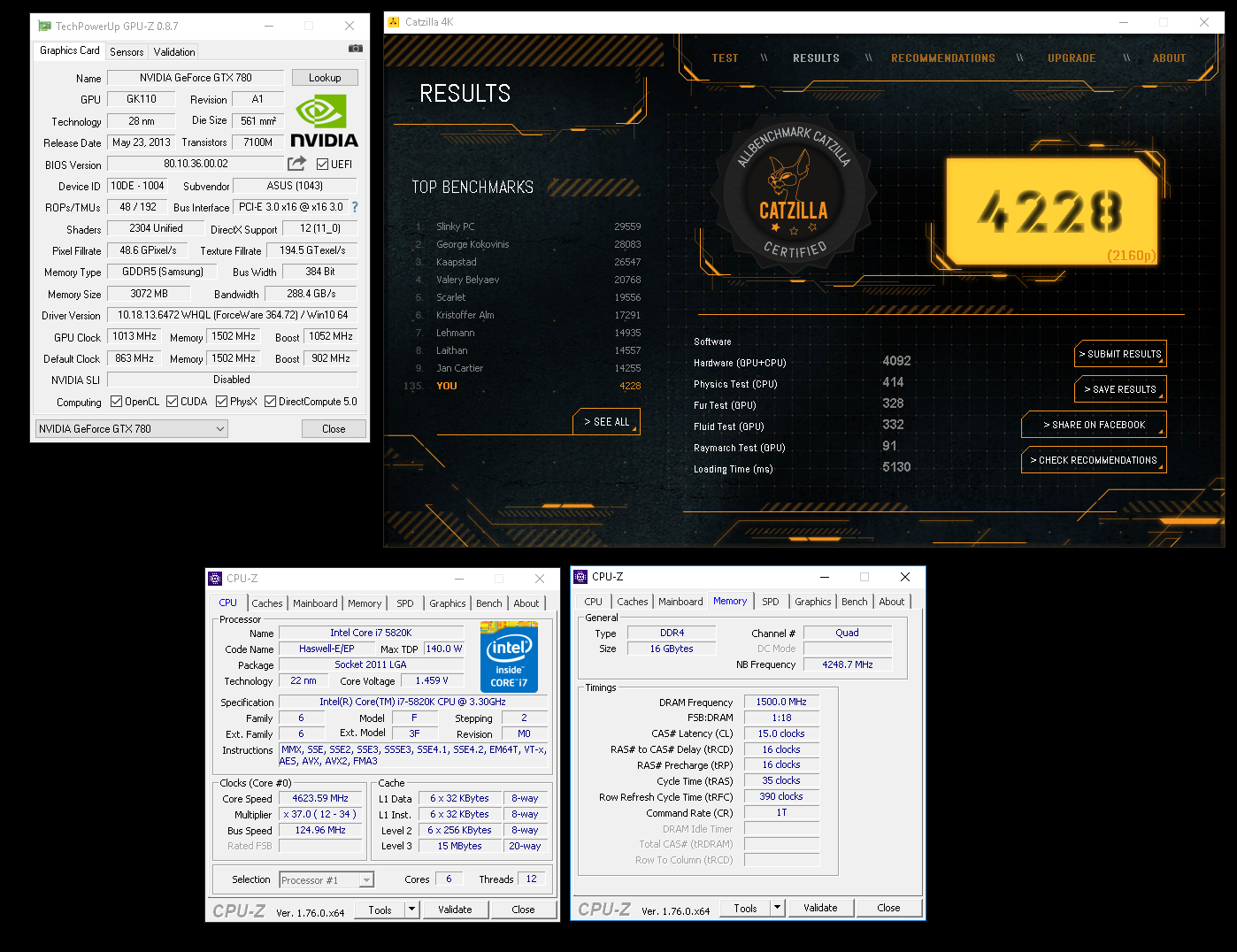Click left CPU-Z window title icon
Image resolution: width=1237 pixels, height=952 pixels.
pos(215,579)
